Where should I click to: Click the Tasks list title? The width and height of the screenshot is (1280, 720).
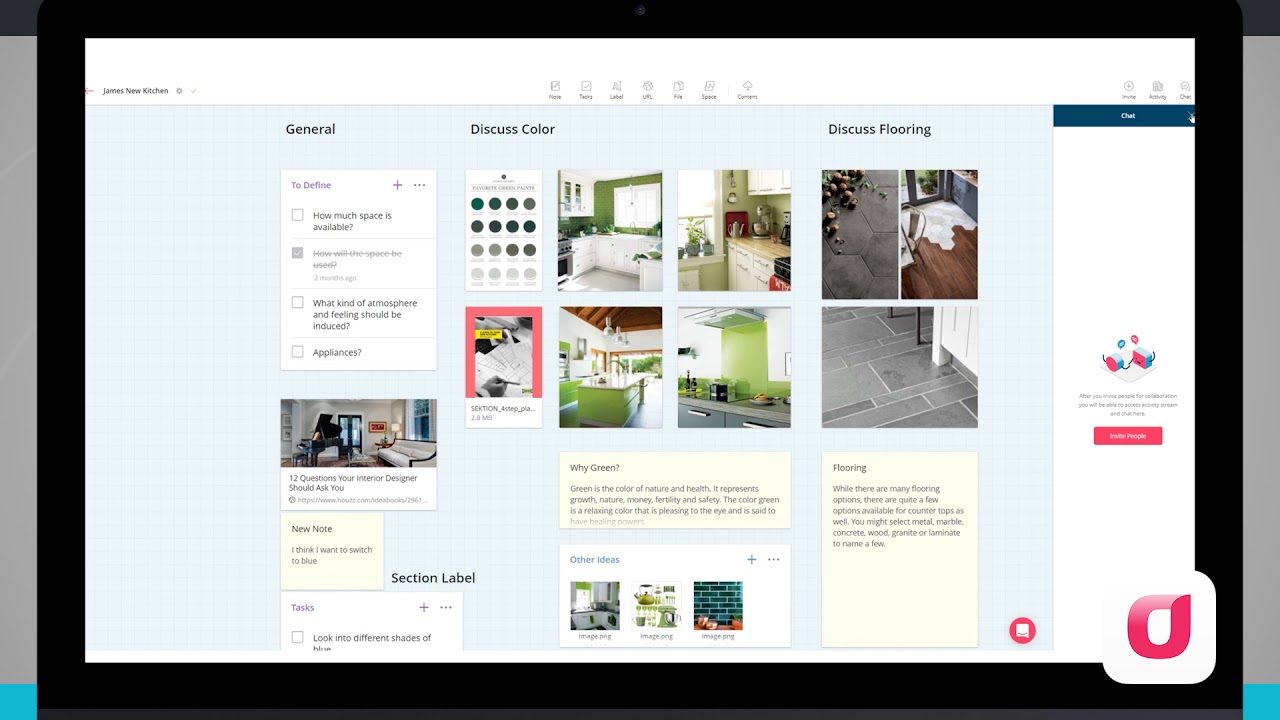(x=303, y=608)
